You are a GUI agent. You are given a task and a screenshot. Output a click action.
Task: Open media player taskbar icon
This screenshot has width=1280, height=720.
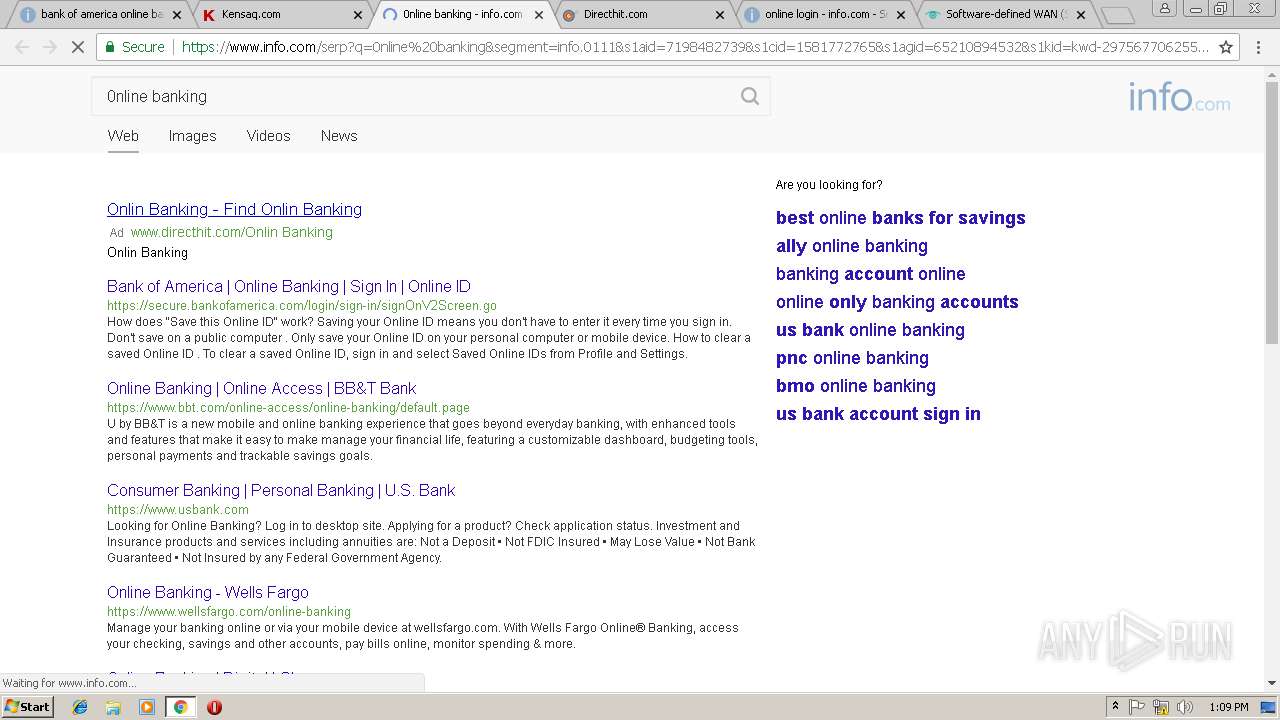[x=147, y=707]
